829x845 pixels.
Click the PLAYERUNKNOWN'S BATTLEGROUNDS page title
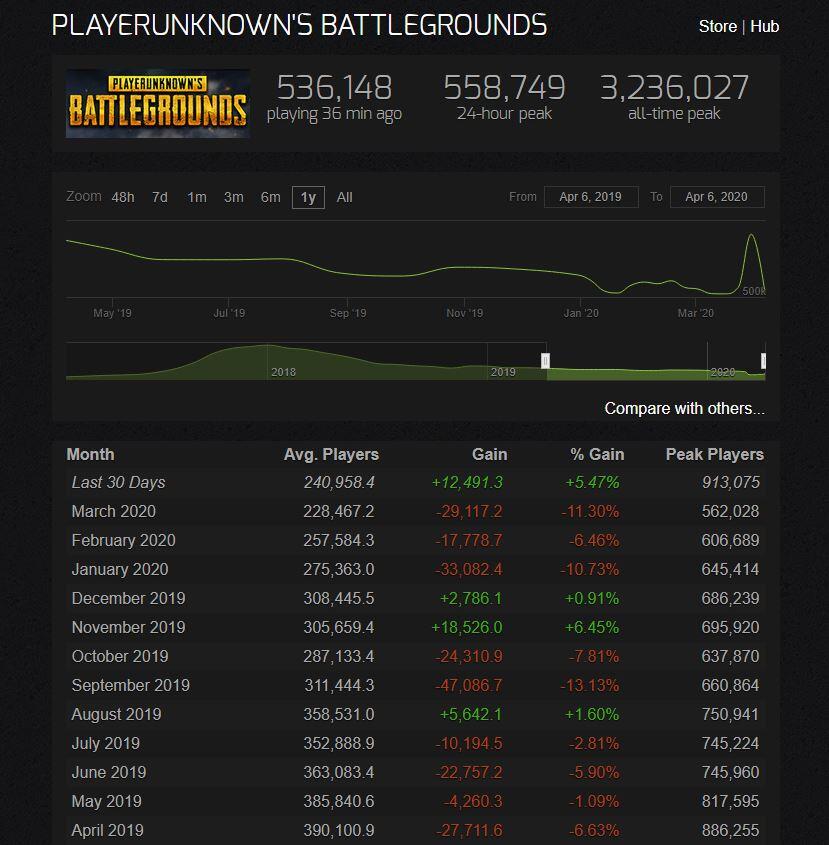299,25
